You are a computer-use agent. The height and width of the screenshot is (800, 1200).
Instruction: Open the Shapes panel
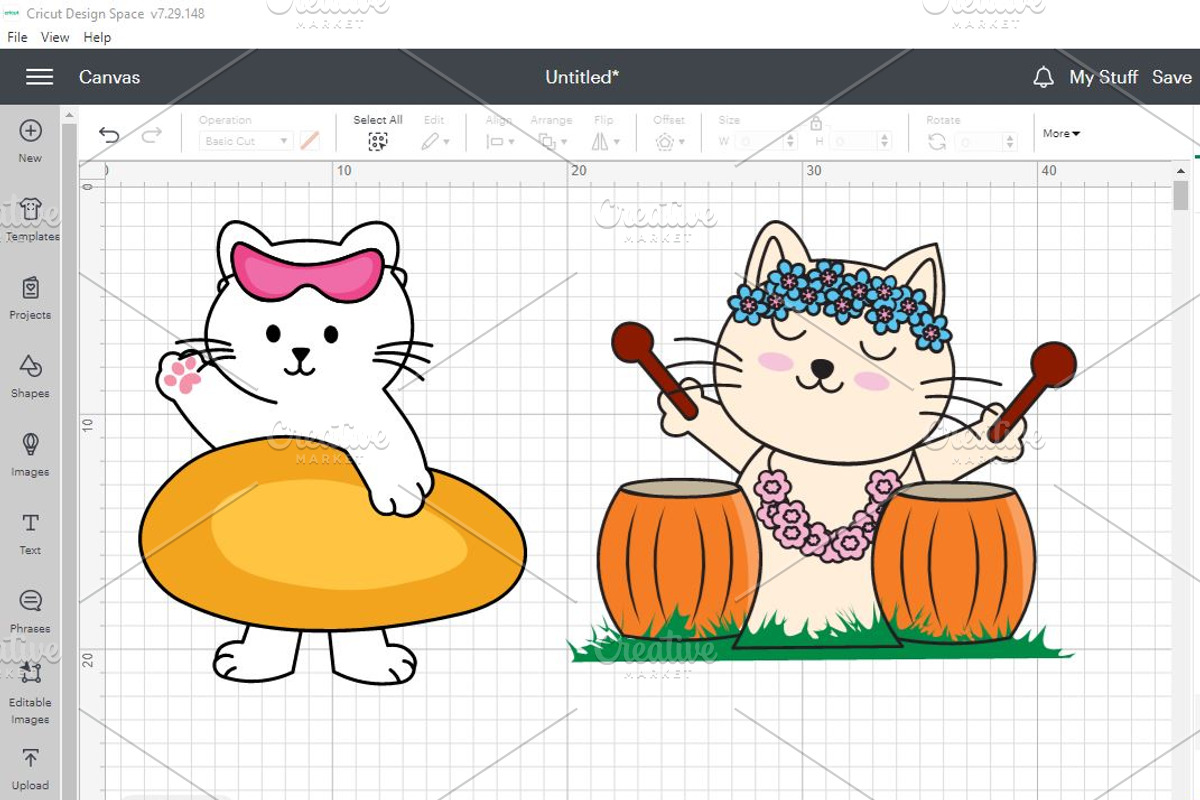pyautogui.click(x=30, y=377)
